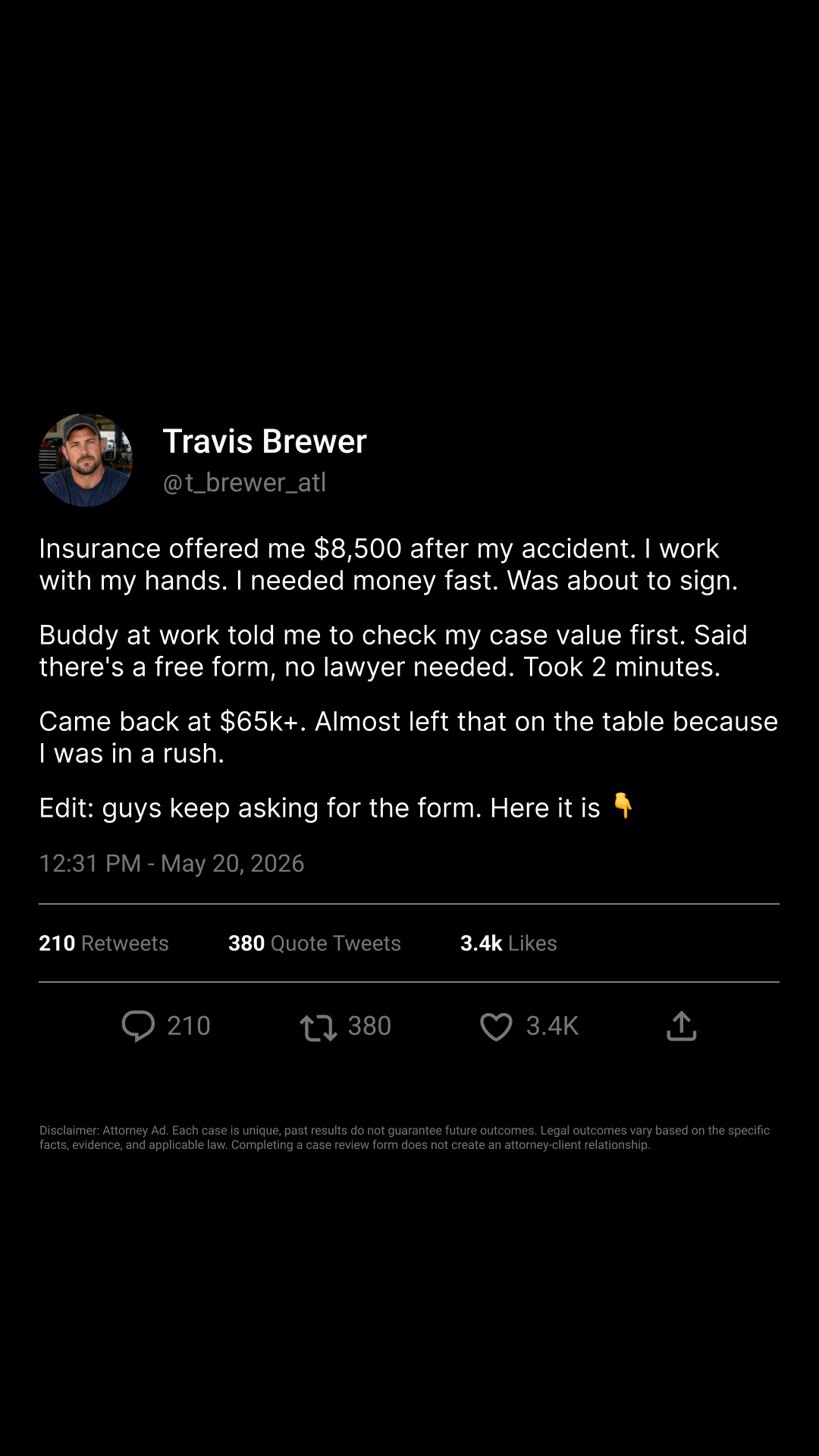Tap the retweet arrows icon
This screenshot has width=819, height=1456.
tap(318, 1028)
